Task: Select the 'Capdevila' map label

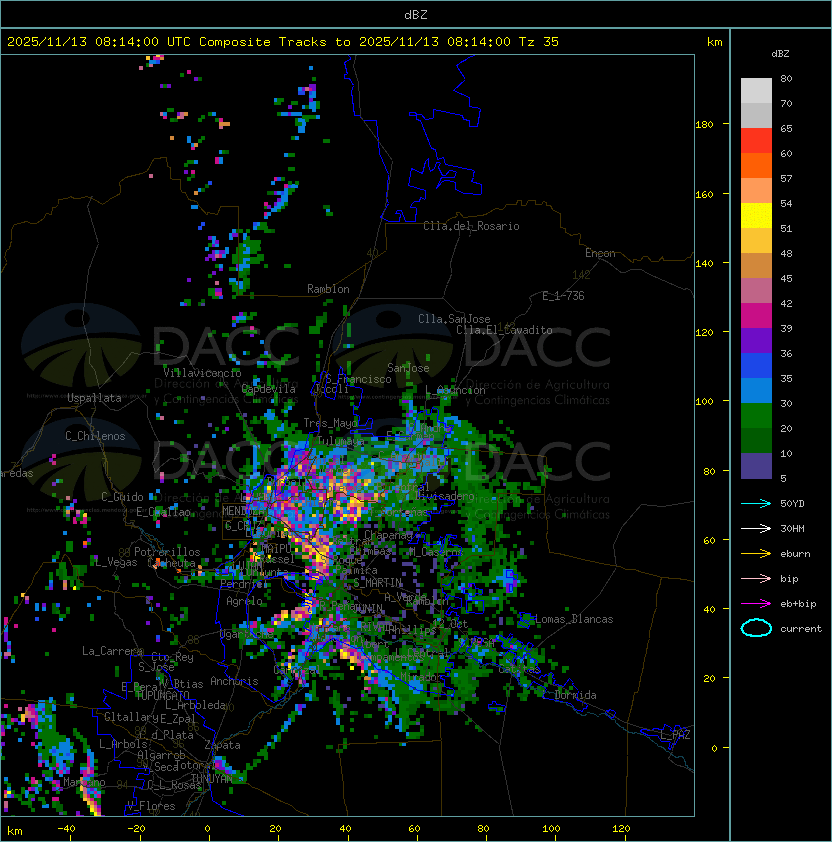Action: coord(269,389)
